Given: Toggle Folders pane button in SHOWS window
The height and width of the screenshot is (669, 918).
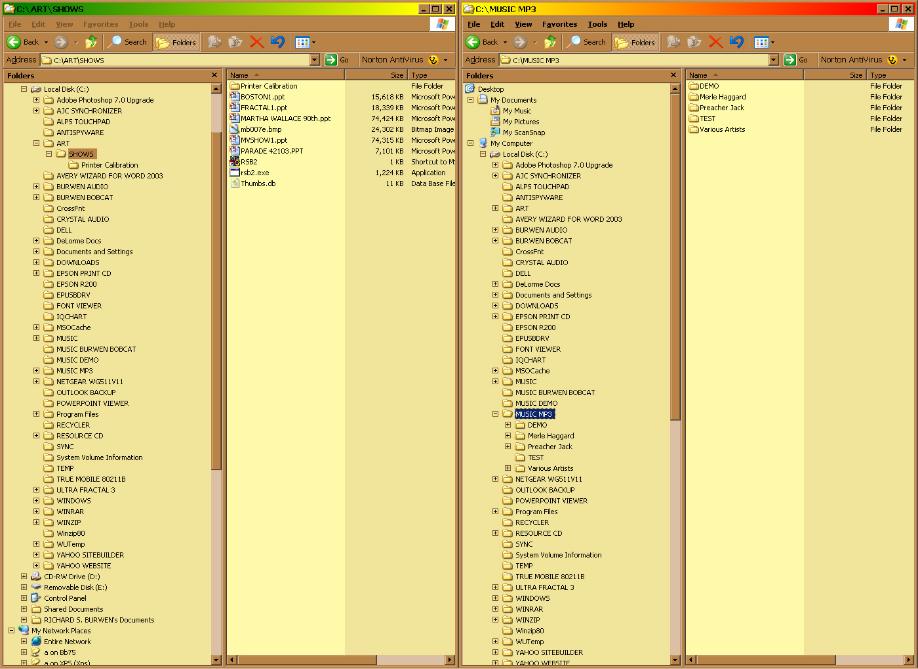Looking at the screenshot, I should click(176, 42).
